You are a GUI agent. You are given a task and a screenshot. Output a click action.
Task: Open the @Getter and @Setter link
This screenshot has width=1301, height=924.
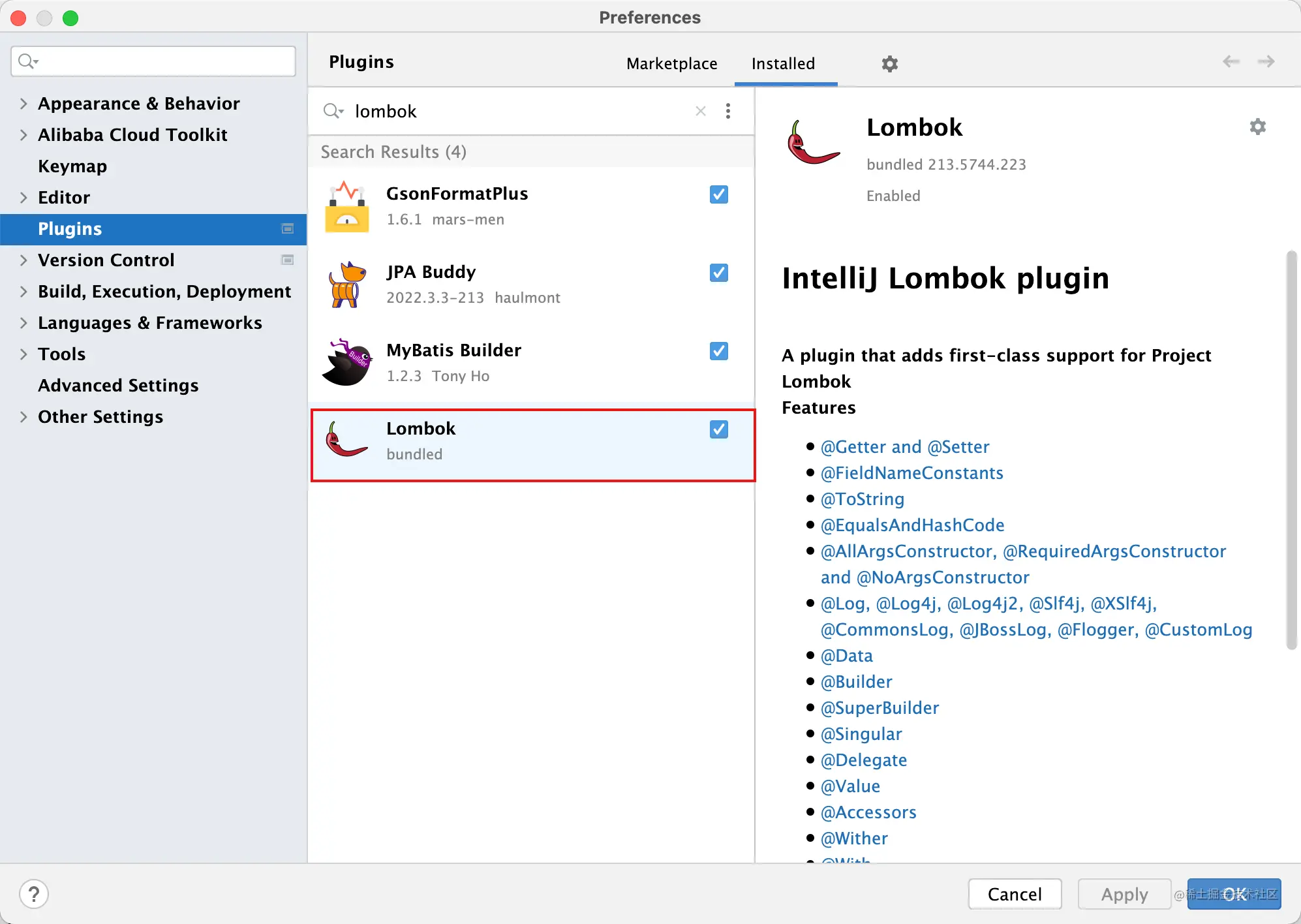[x=904, y=446]
